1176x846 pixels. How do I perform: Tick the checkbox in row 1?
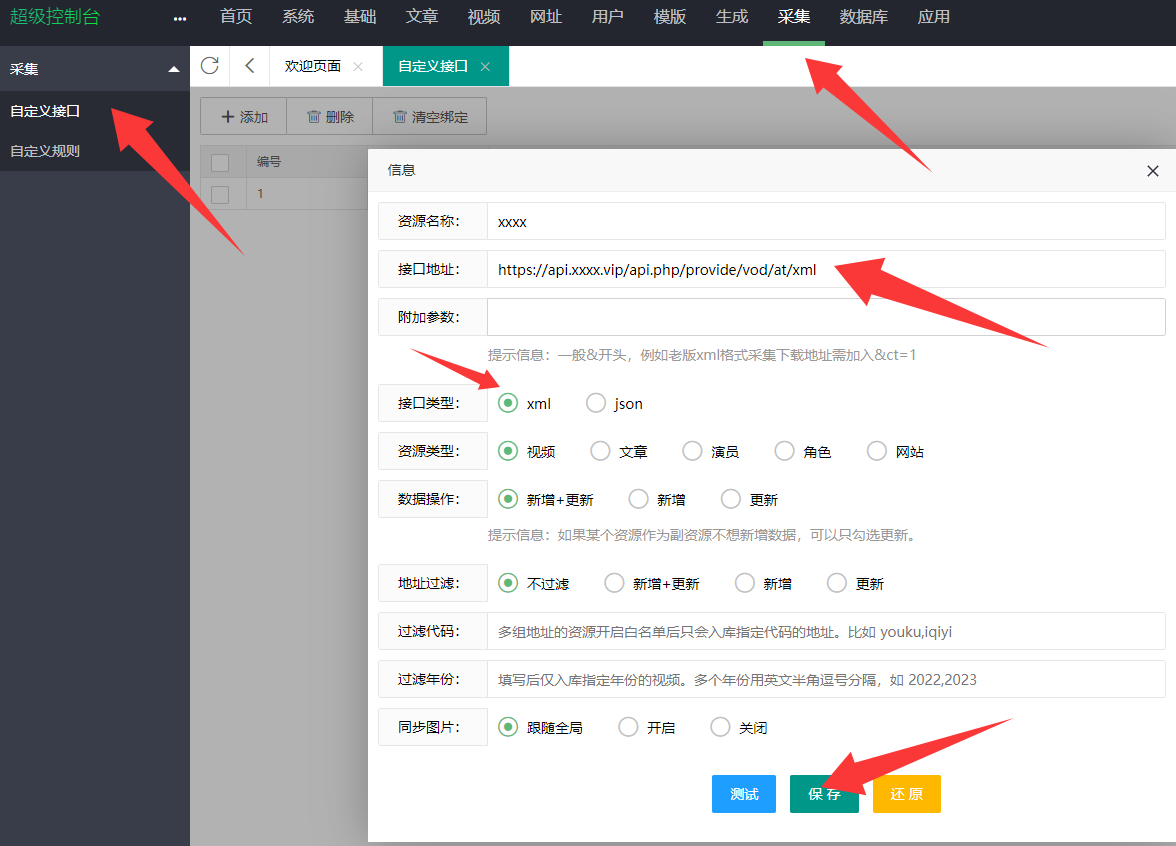coord(220,194)
